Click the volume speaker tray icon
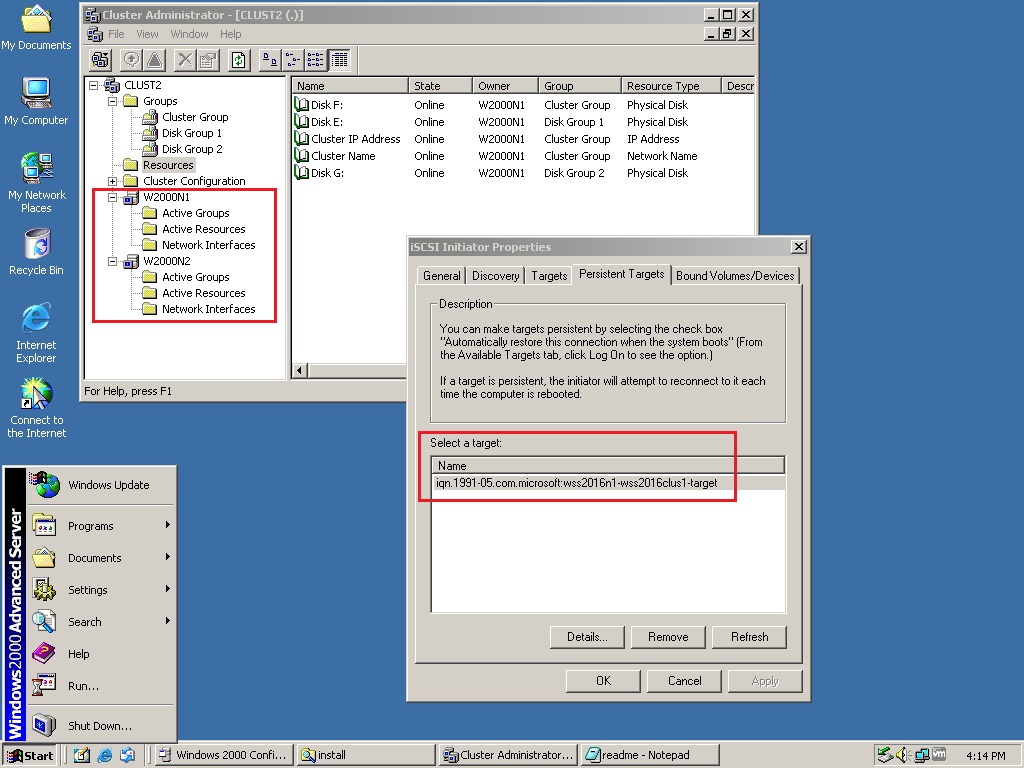1024x768 pixels. [903, 755]
